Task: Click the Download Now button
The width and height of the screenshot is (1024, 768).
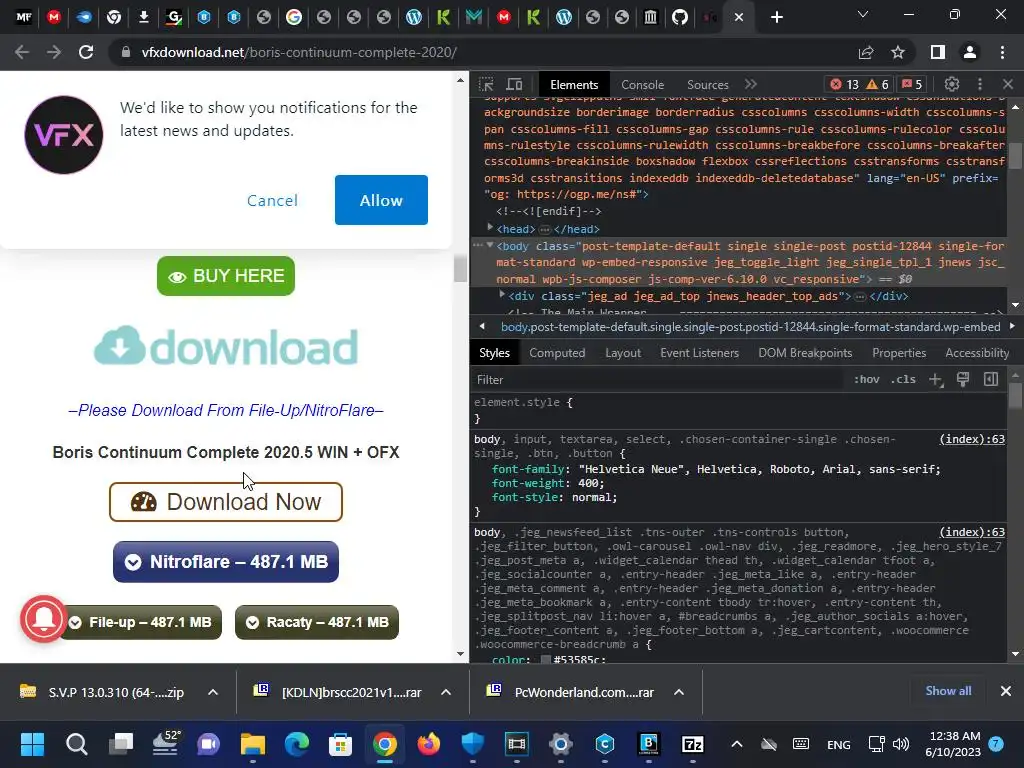Action: (x=226, y=502)
